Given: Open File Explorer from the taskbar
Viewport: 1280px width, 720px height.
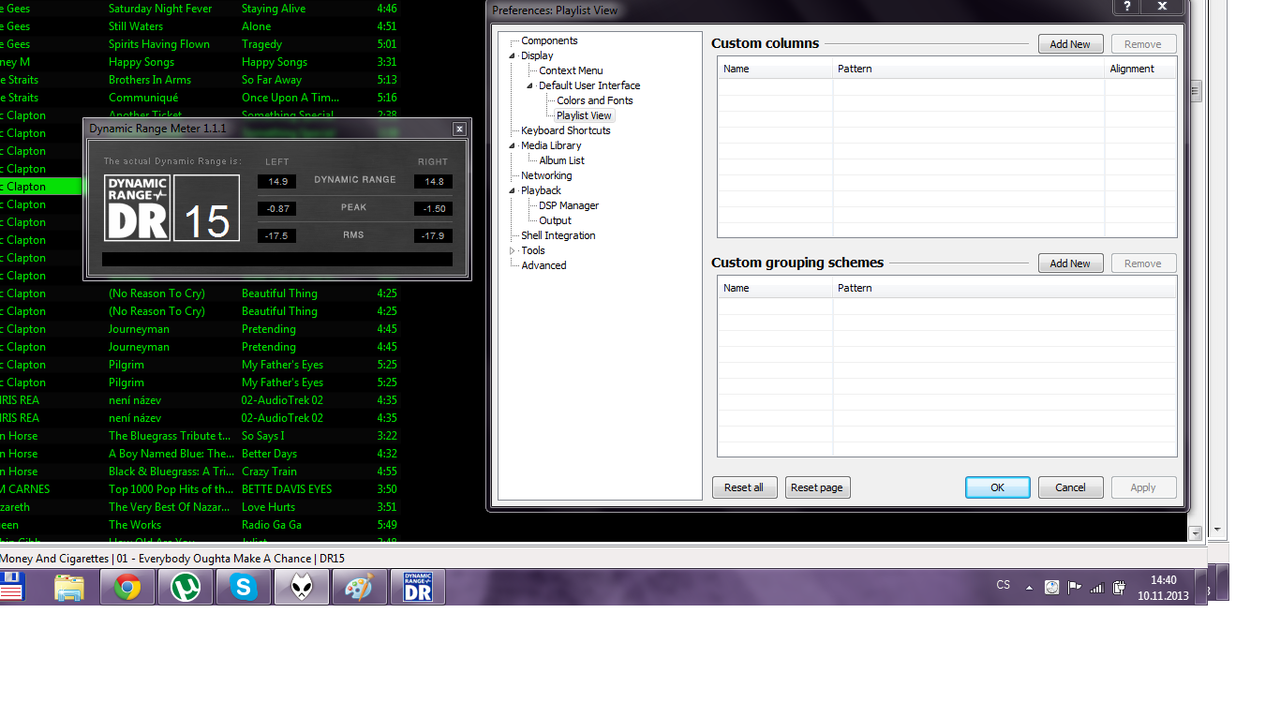Looking at the screenshot, I should click(x=69, y=588).
